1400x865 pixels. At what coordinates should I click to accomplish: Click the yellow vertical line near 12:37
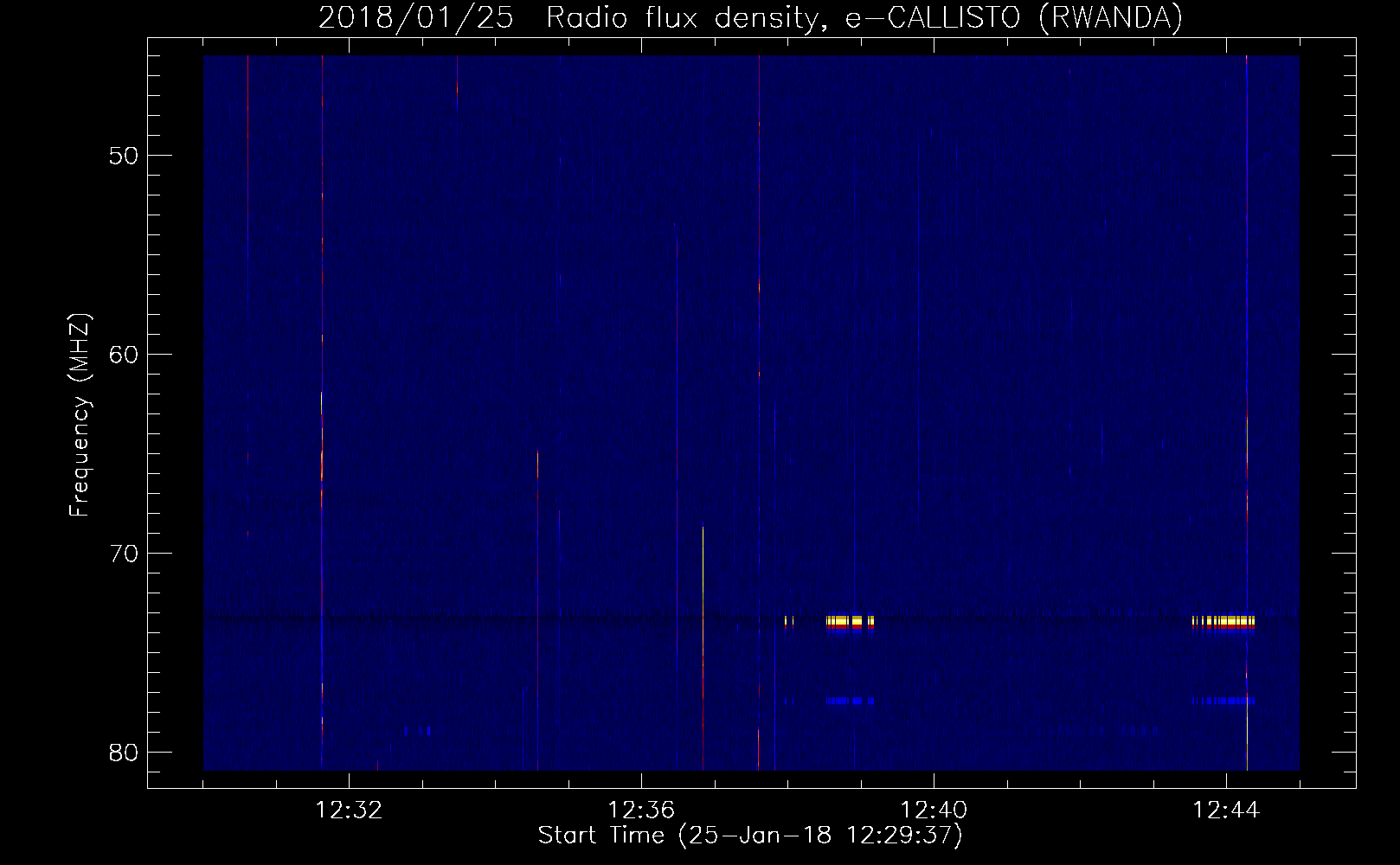point(703,647)
